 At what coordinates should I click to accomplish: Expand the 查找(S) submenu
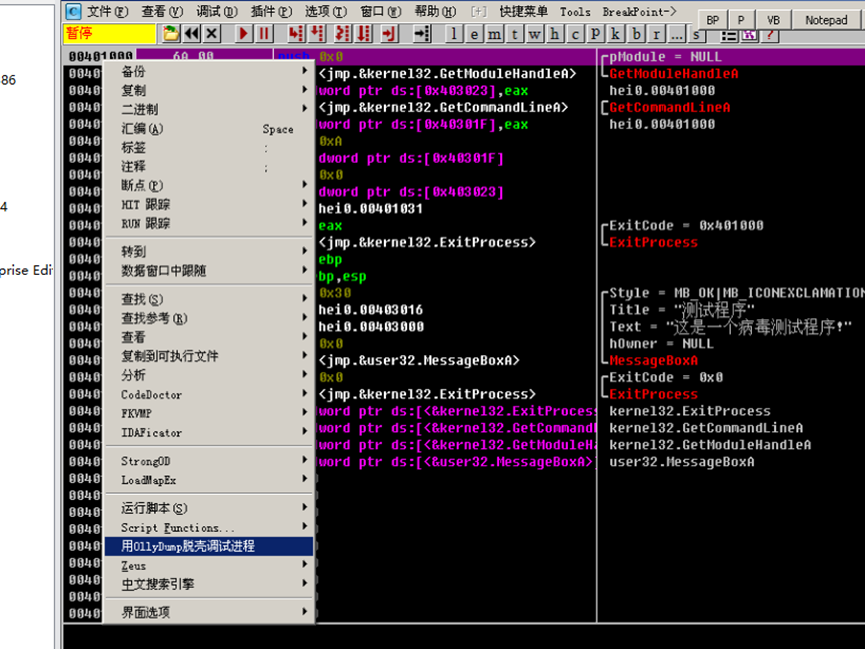tap(209, 299)
